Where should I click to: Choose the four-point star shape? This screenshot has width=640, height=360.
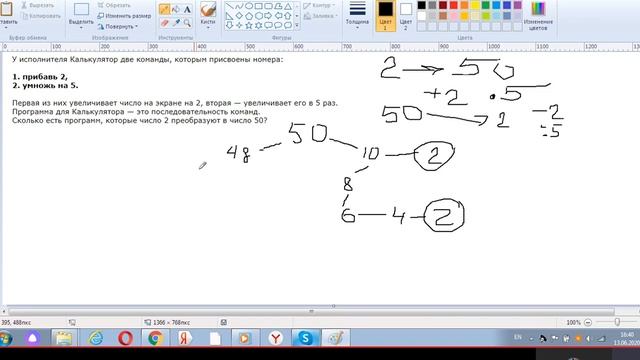coord(239,25)
